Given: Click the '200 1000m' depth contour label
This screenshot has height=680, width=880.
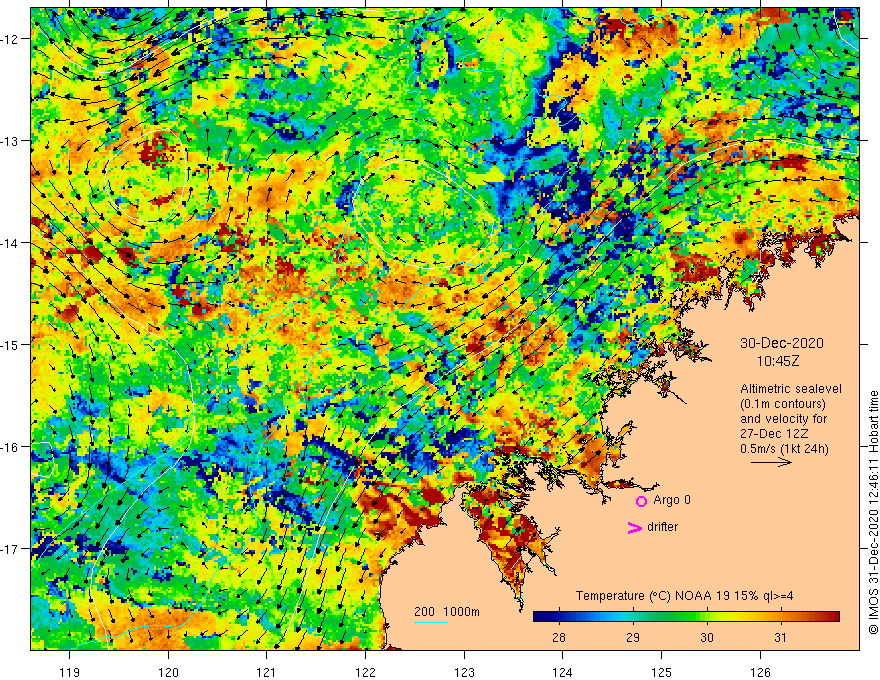Looking at the screenshot, I should pyautogui.click(x=447, y=612).
